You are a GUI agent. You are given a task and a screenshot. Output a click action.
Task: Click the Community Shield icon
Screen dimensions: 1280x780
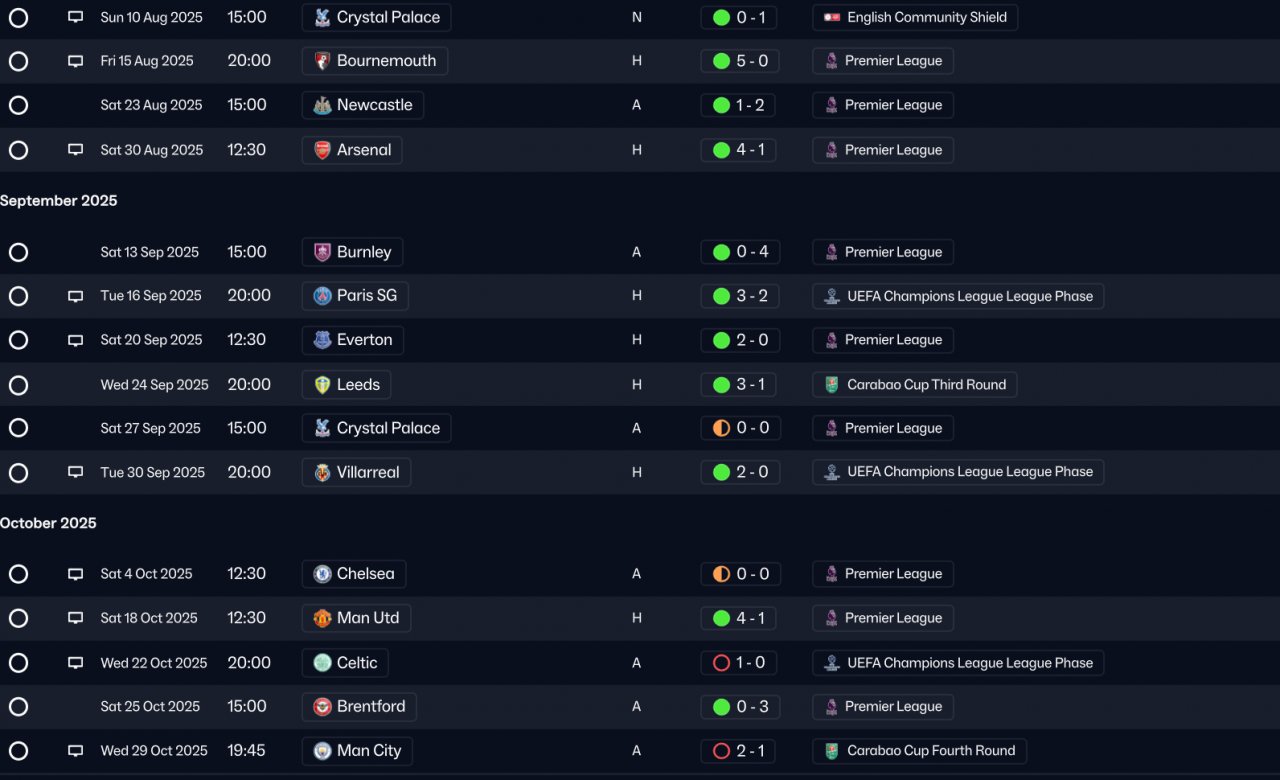(x=832, y=17)
